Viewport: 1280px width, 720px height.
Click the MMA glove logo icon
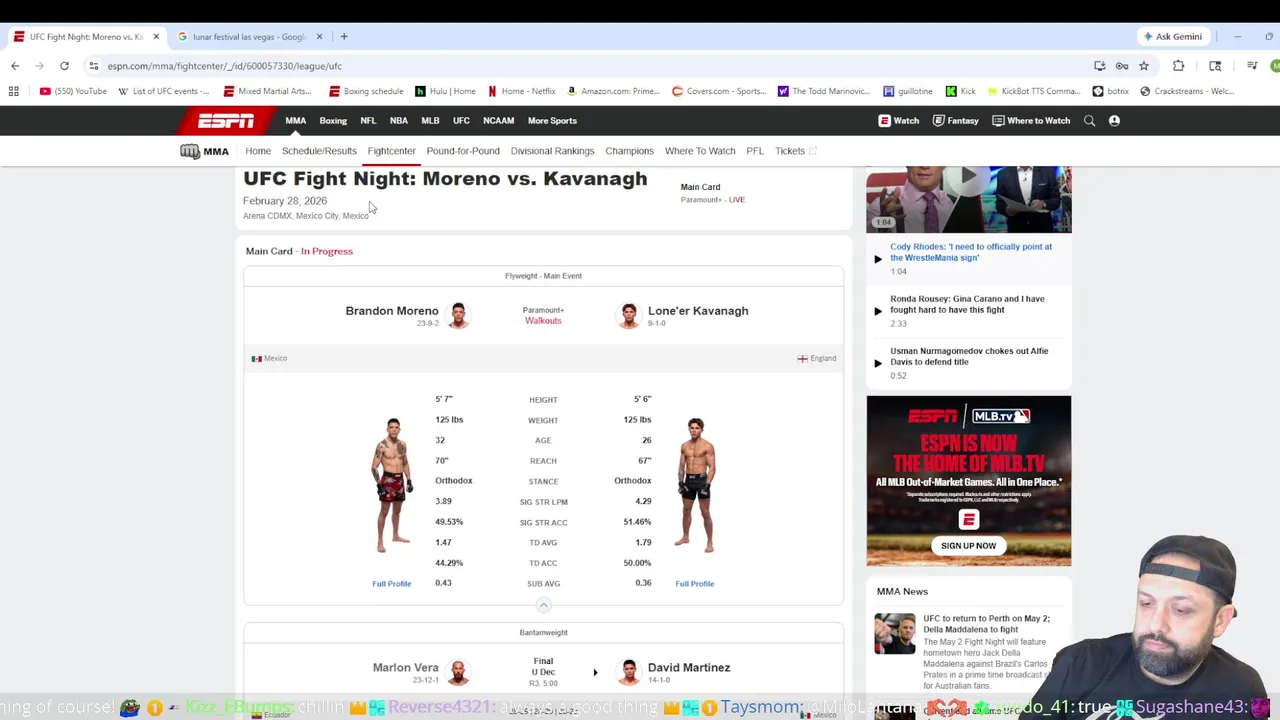tap(190, 151)
